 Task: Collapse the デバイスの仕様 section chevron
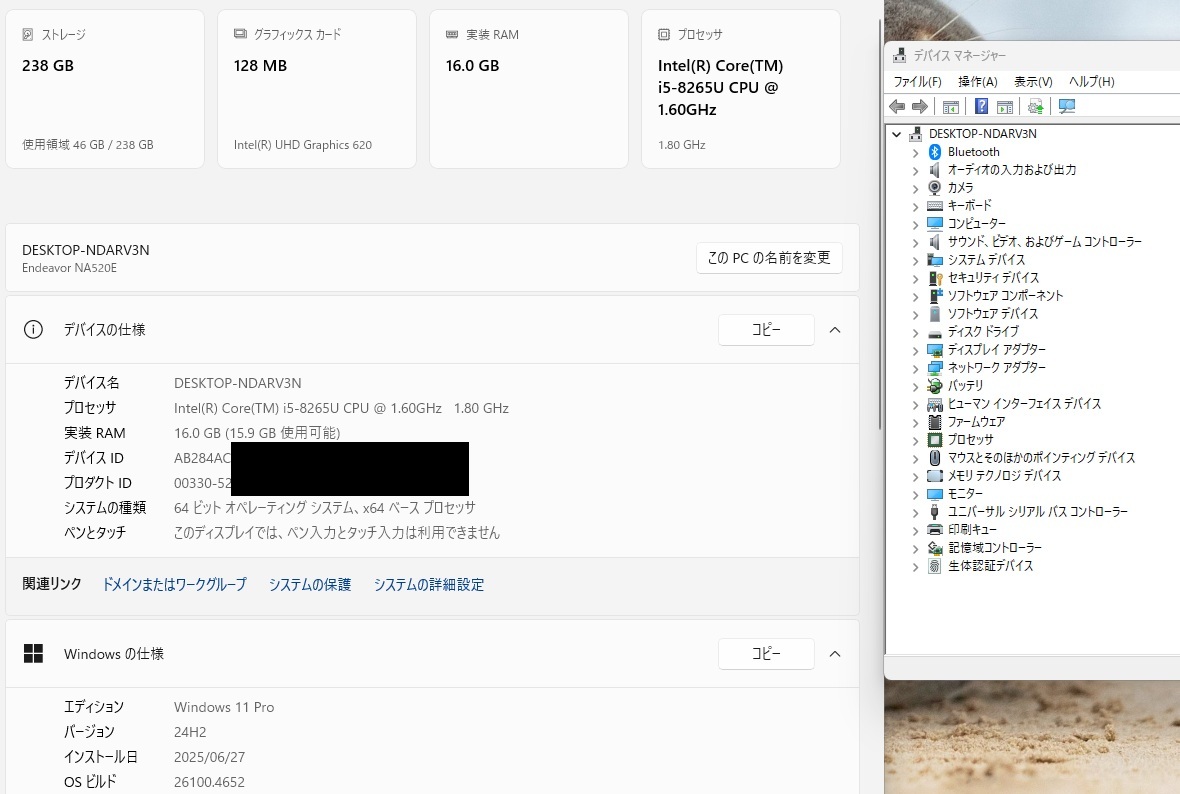[835, 330]
